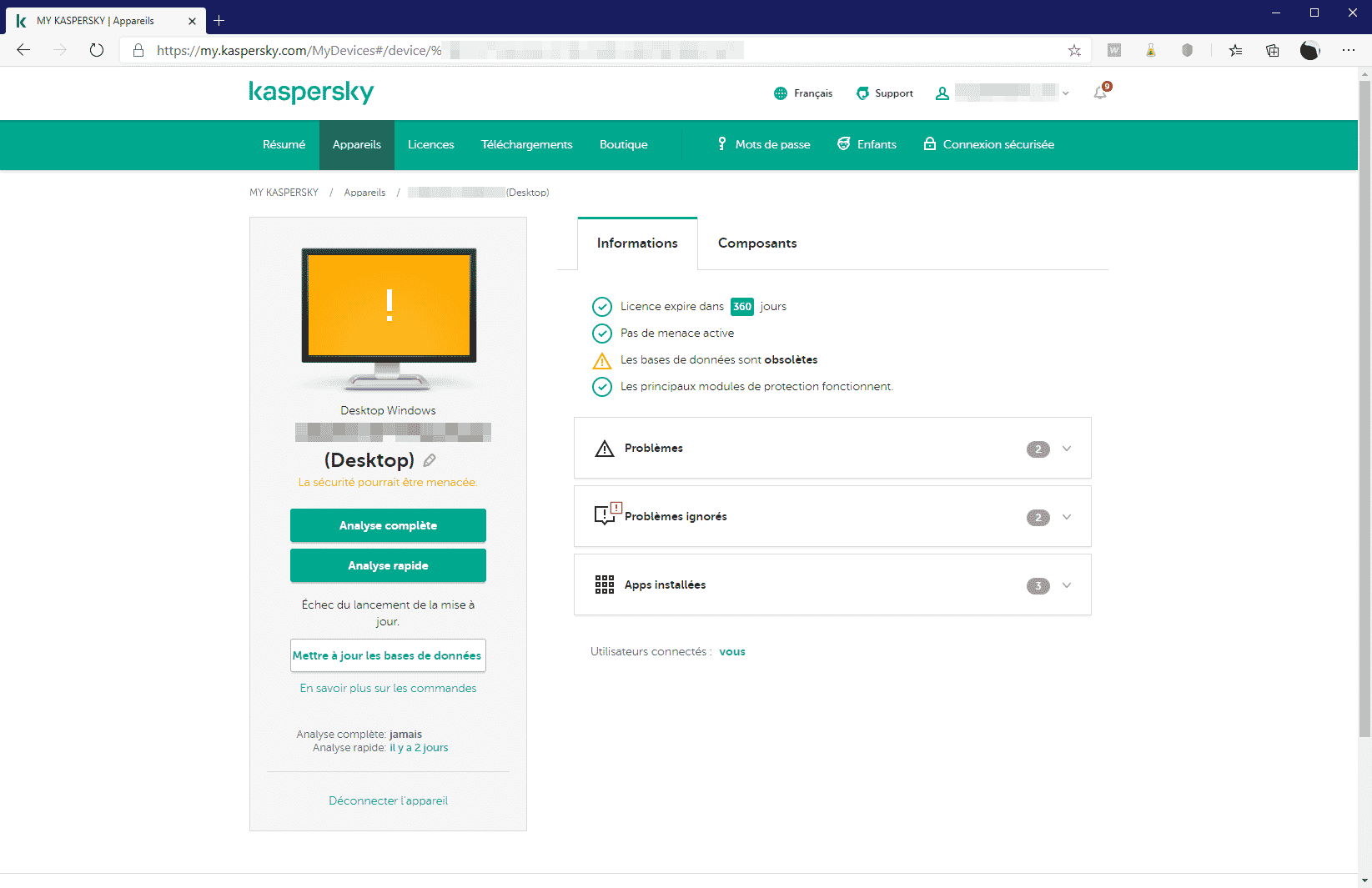Start Analyse complète scan
This screenshot has height=888, width=1372.
point(388,525)
